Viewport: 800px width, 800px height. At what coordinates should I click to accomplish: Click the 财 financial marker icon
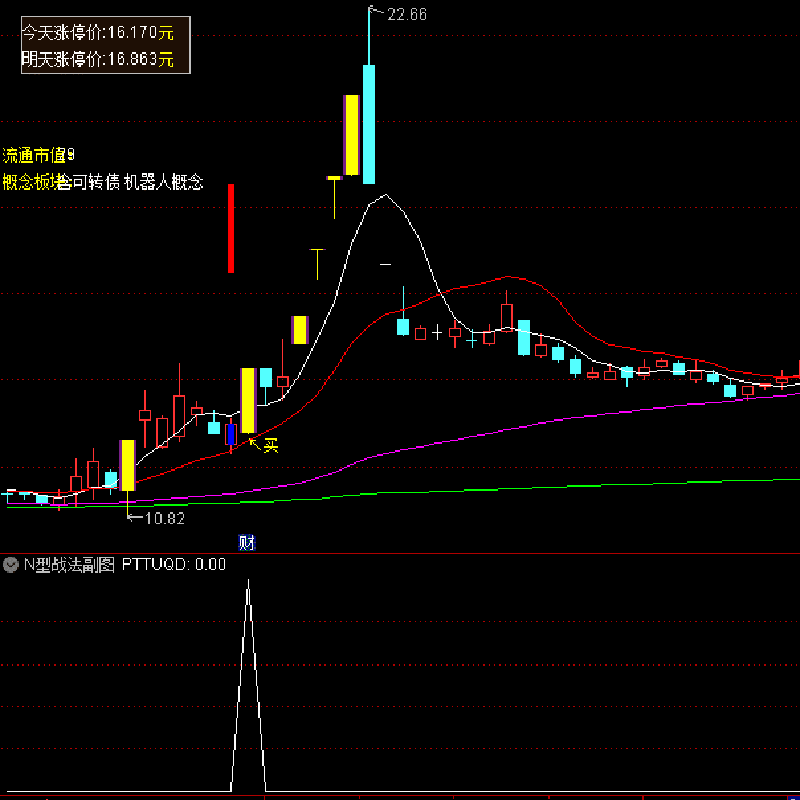pyautogui.click(x=247, y=543)
